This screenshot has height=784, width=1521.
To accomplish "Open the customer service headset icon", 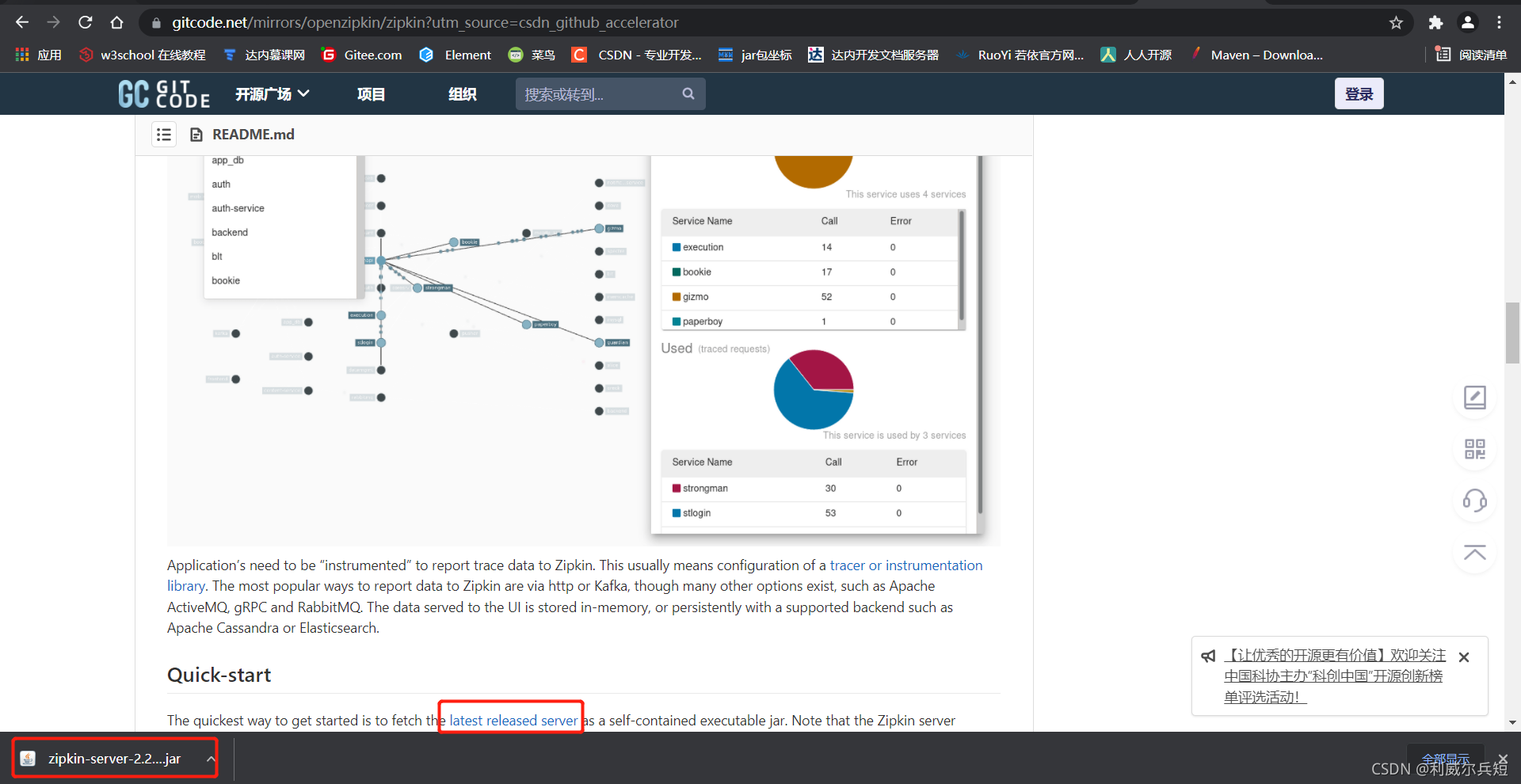I will point(1474,500).
